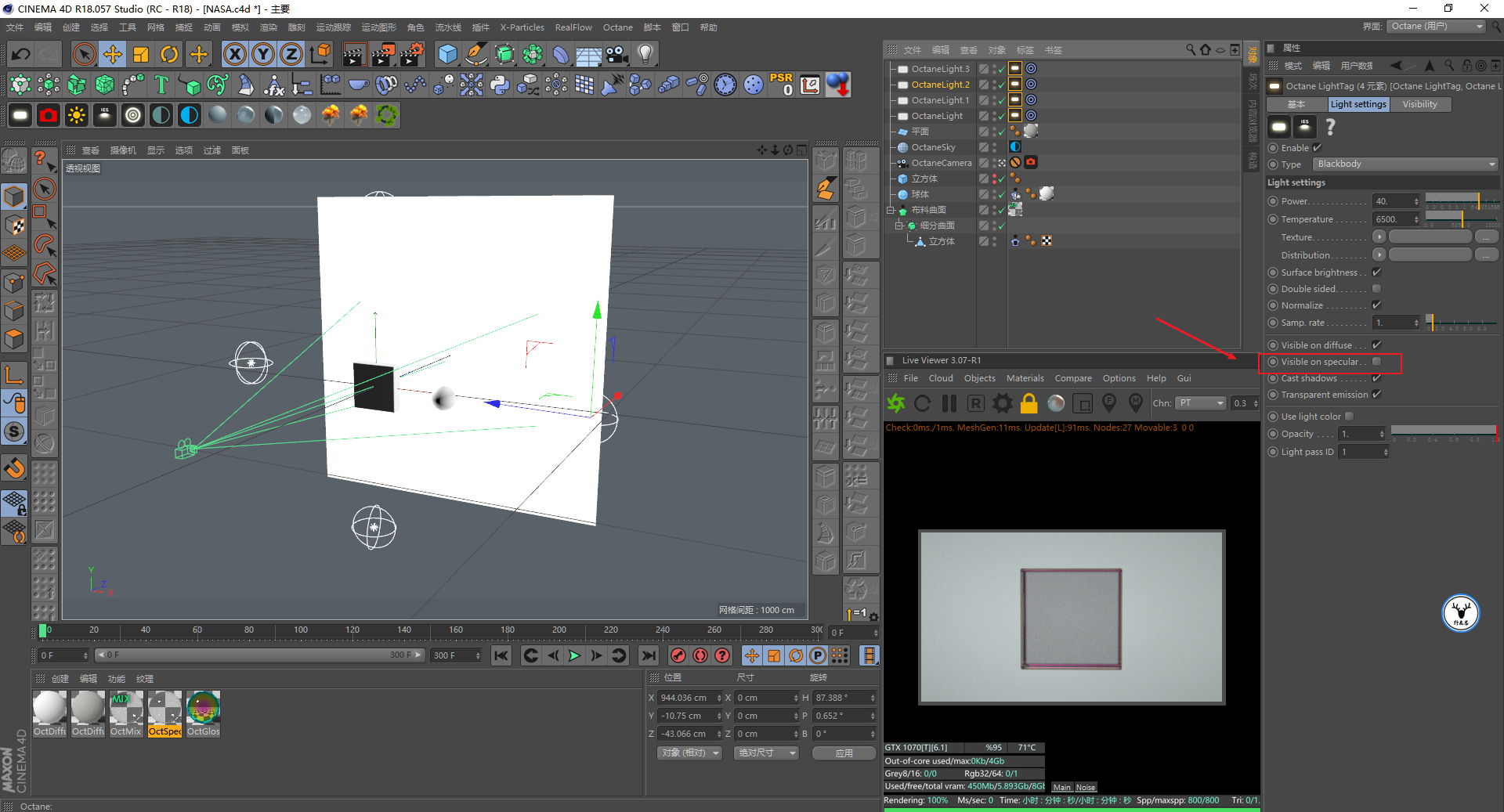Click the Octane camera red icon

click(49, 115)
